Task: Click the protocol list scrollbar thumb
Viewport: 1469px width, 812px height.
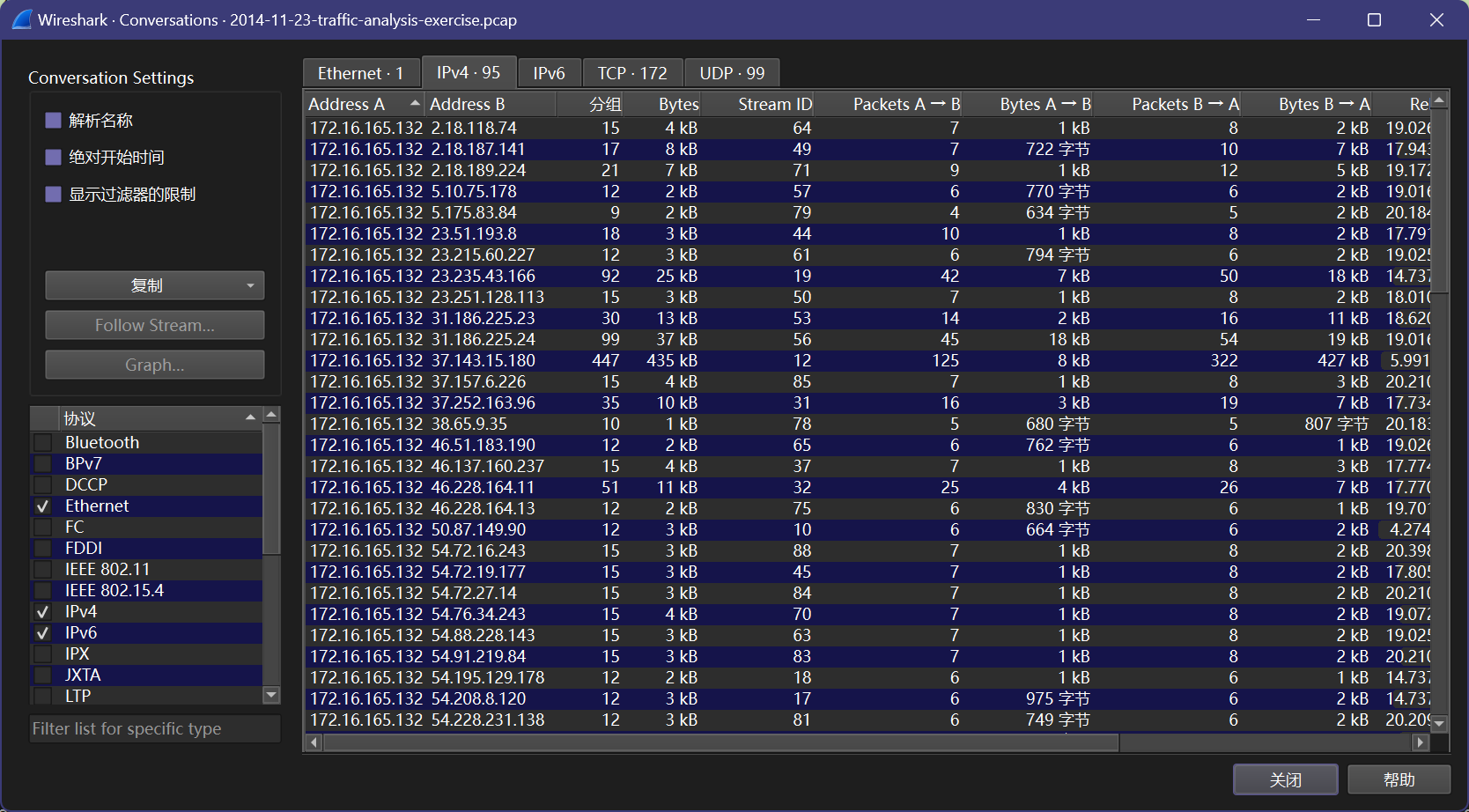Action: (271, 488)
